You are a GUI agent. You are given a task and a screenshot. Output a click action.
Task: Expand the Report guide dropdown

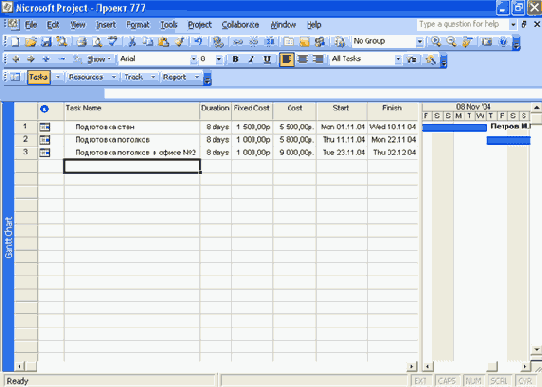pos(197,77)
